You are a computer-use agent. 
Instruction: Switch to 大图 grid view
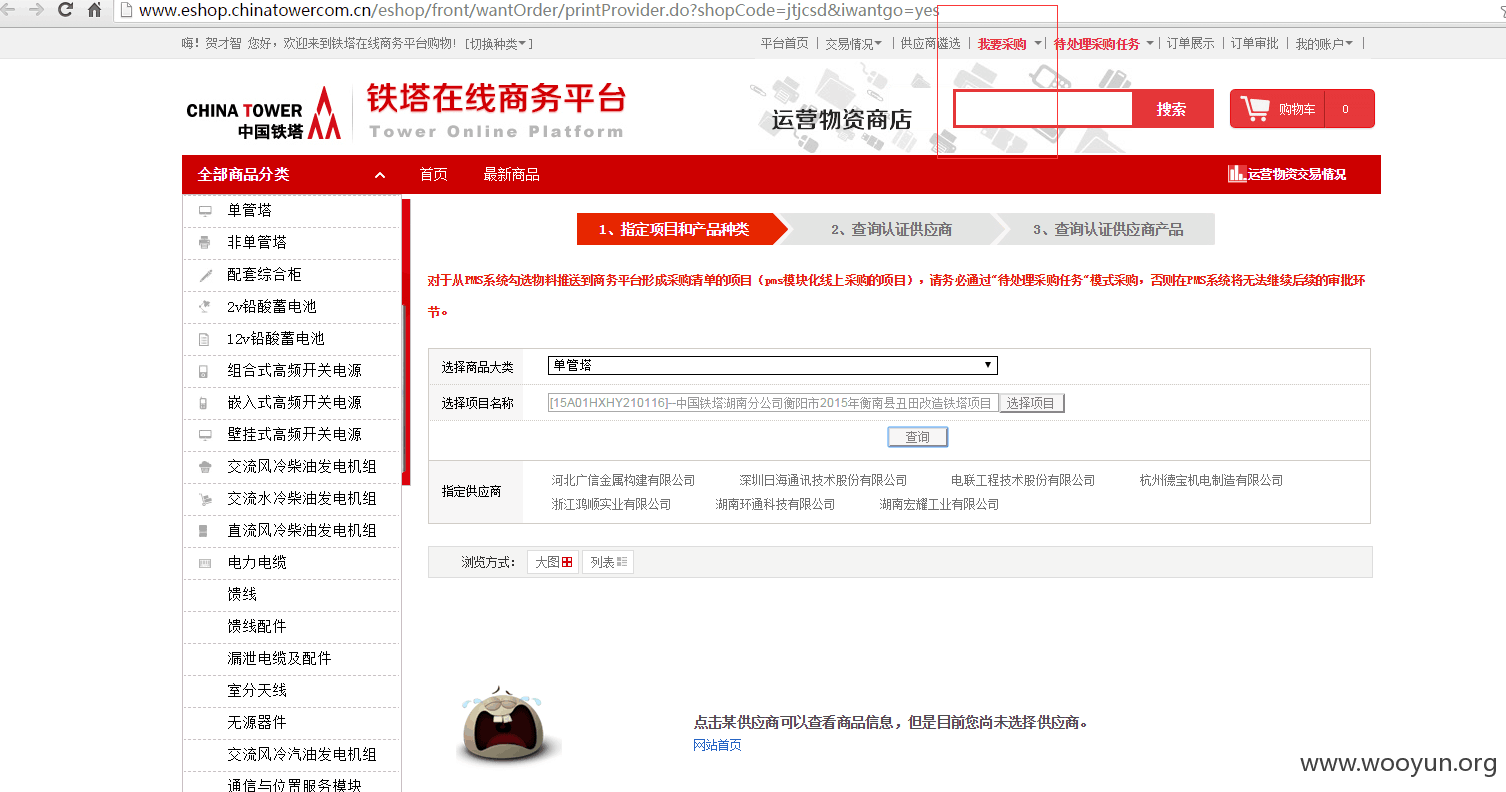tap(553, 562)
